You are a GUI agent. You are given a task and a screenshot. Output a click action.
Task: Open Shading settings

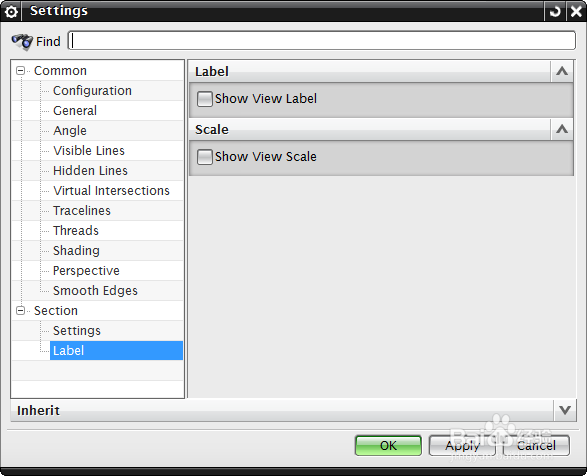pyautogui.click(x=76, y=251)
